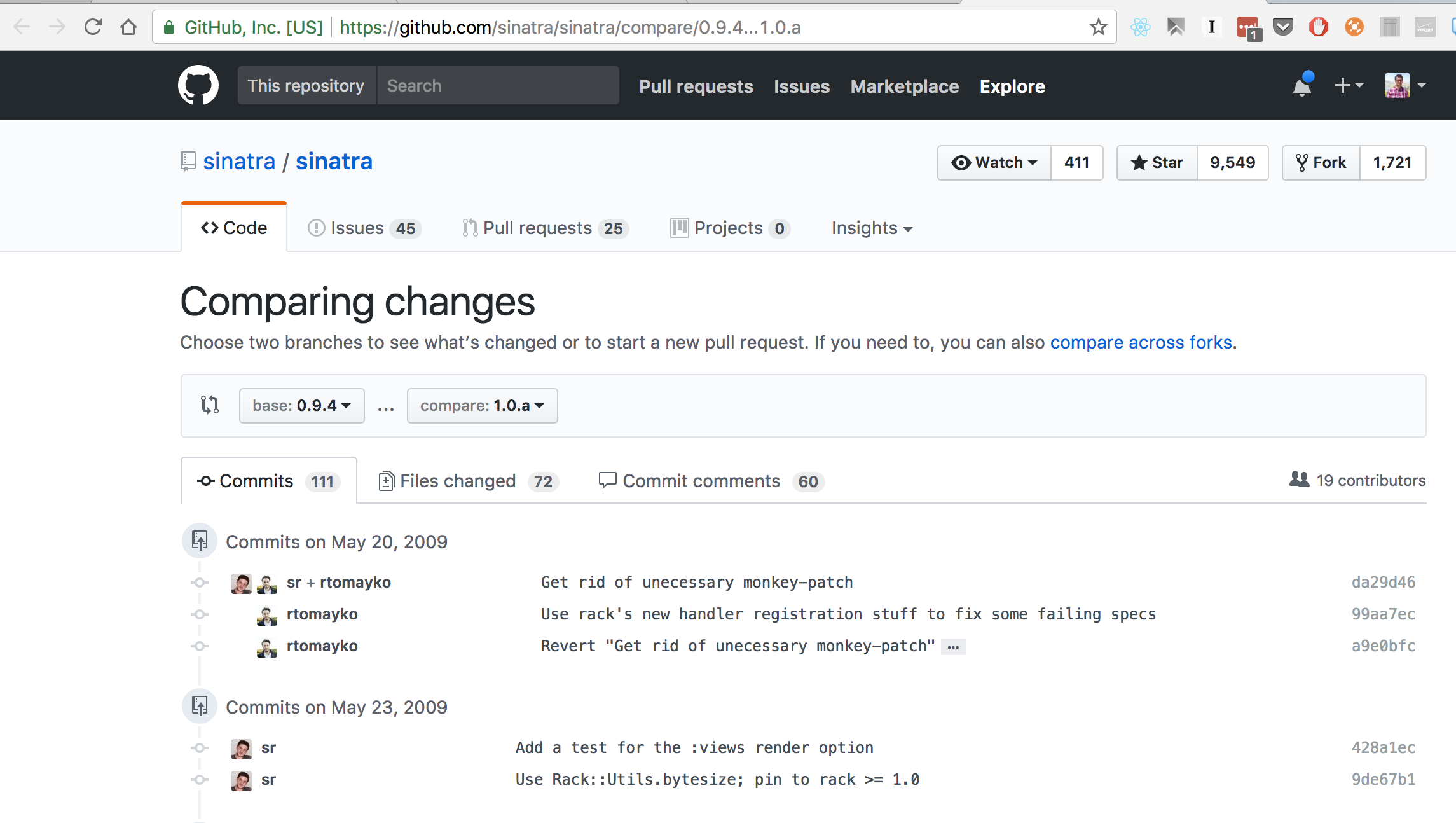The width and height of the screenshot is (1456, 823).
Task: Open the sinatra owner link
Action: pyautogui.click(x=239, y=162)
